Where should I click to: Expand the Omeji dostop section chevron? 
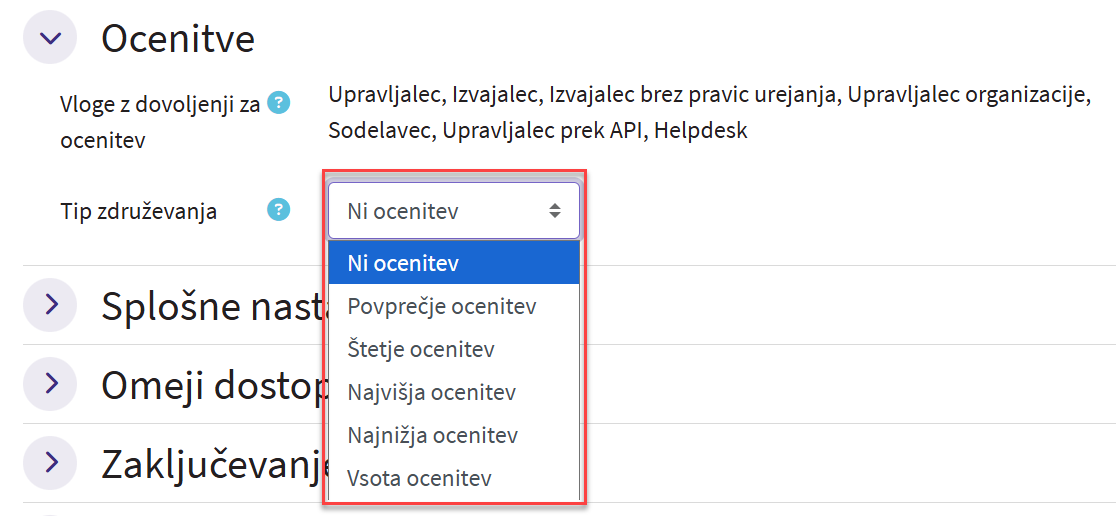point(50,383)
